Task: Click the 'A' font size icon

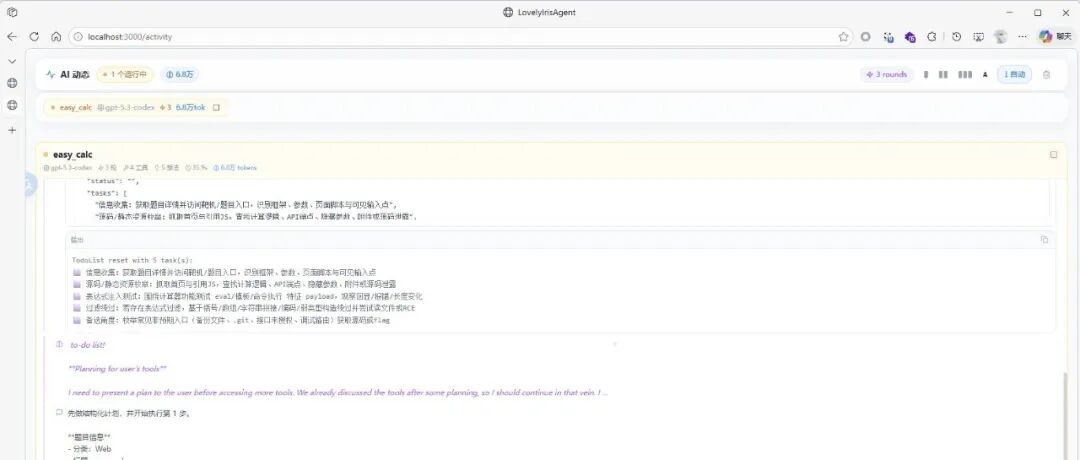Action: [985, 74]
